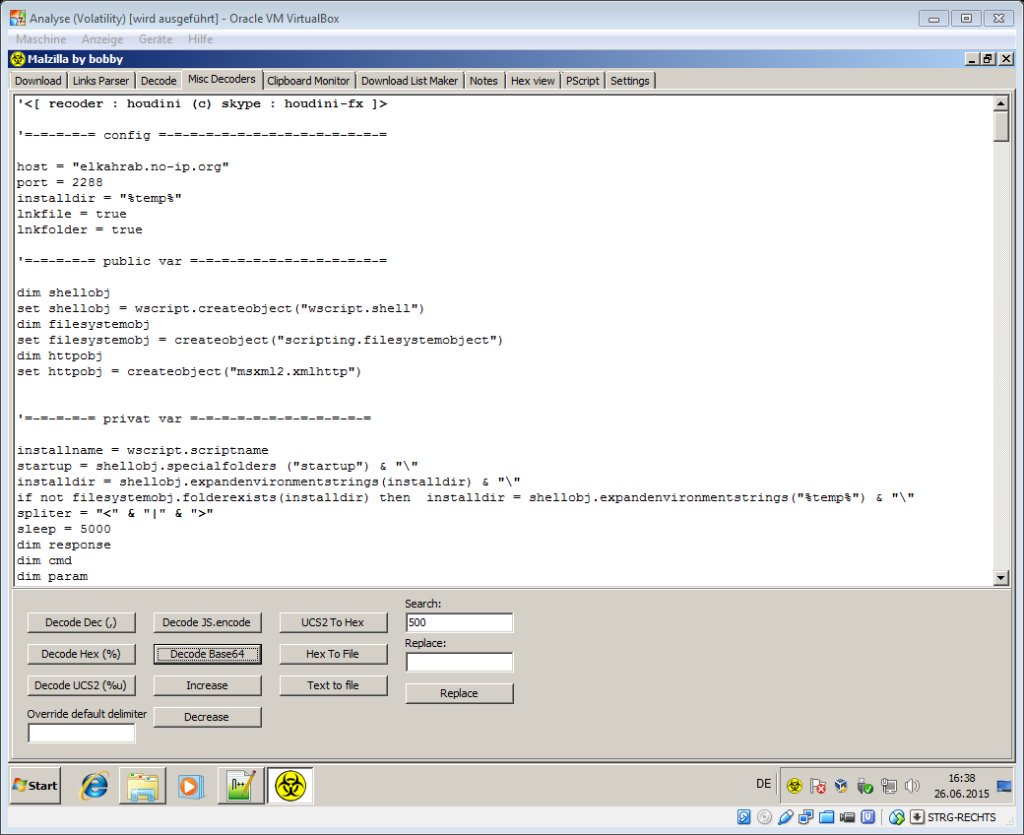Image resolution: width=1024 pixels, height=835 pixels.
Task: Select the Misc Decoders tab
Action: pyautogui.click(x=222, y=80)
